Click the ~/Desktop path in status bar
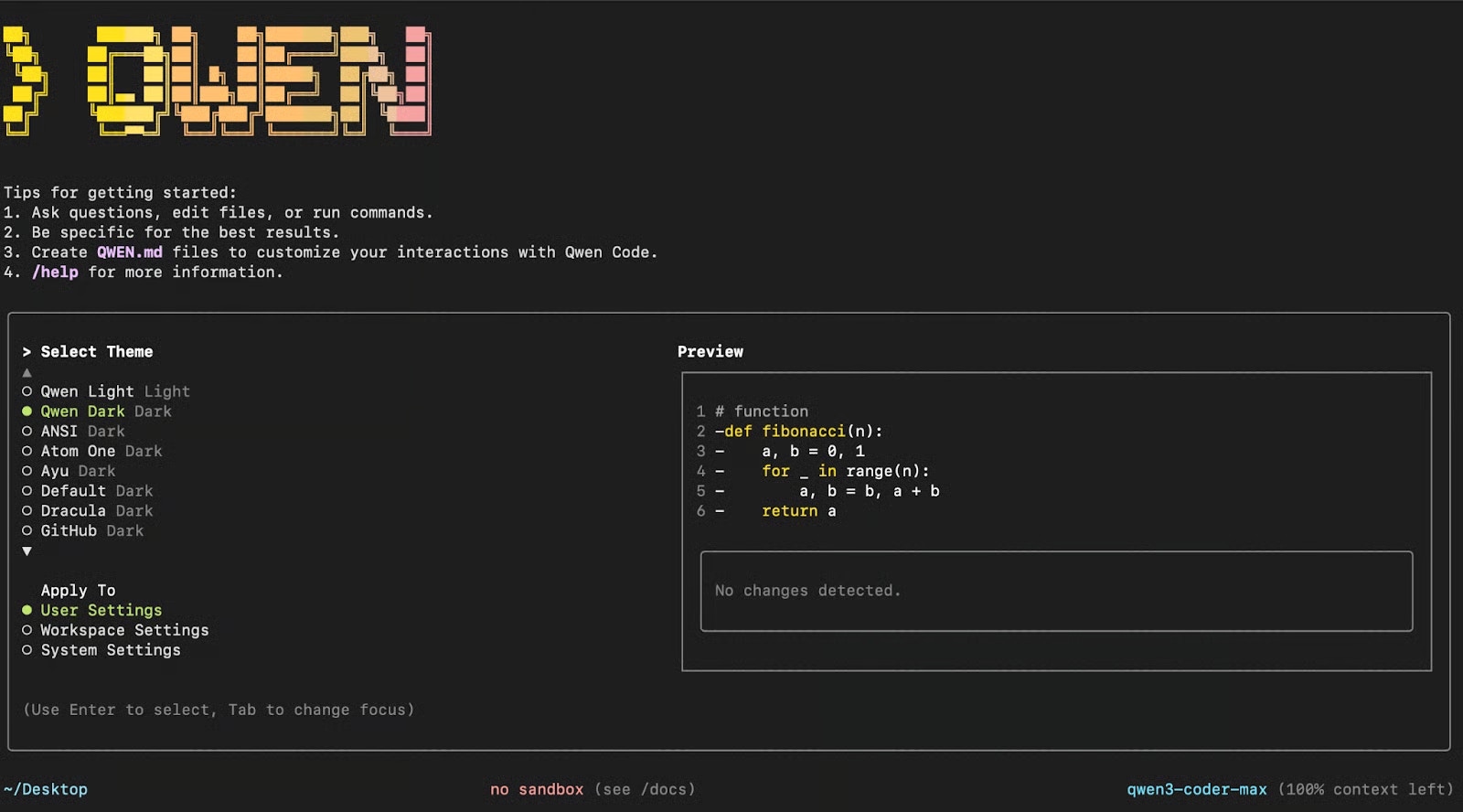 pos(46,789)
